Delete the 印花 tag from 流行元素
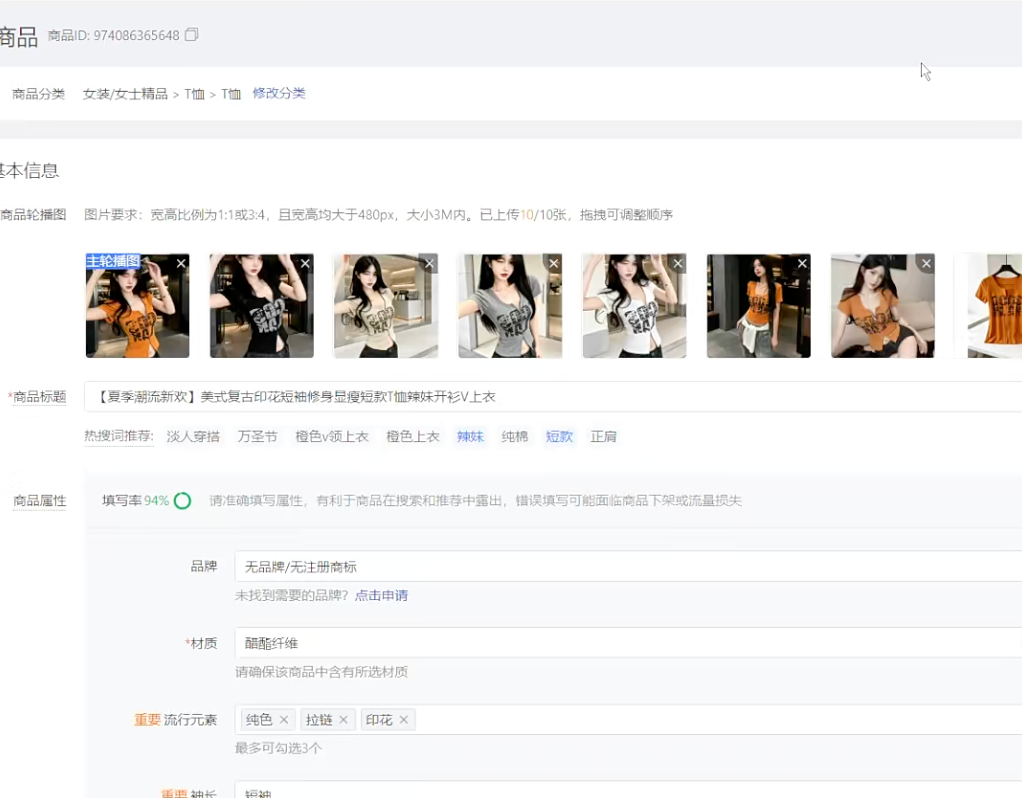 pos(403,720)
